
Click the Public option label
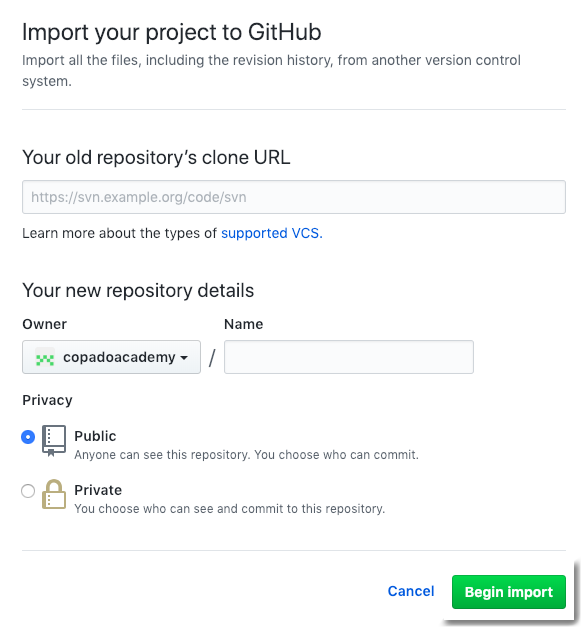95,436
